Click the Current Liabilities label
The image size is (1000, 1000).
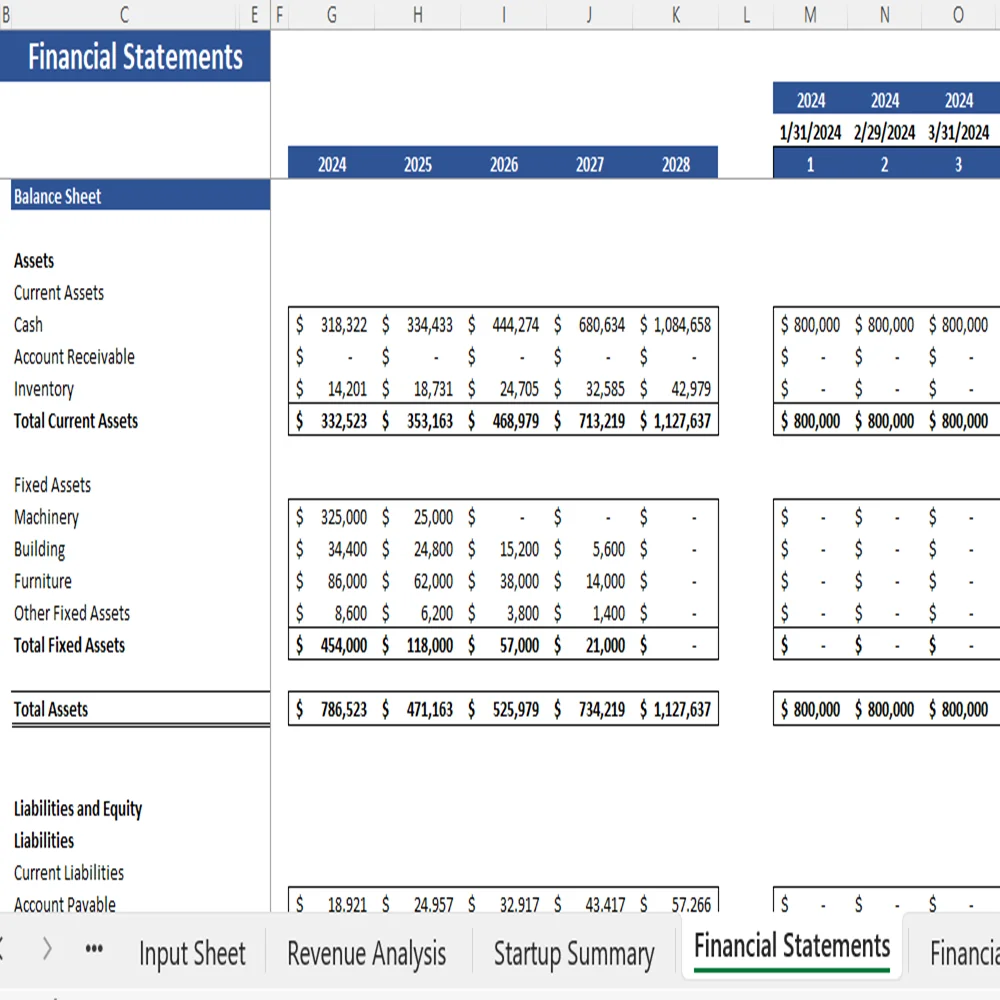[69, 872]
